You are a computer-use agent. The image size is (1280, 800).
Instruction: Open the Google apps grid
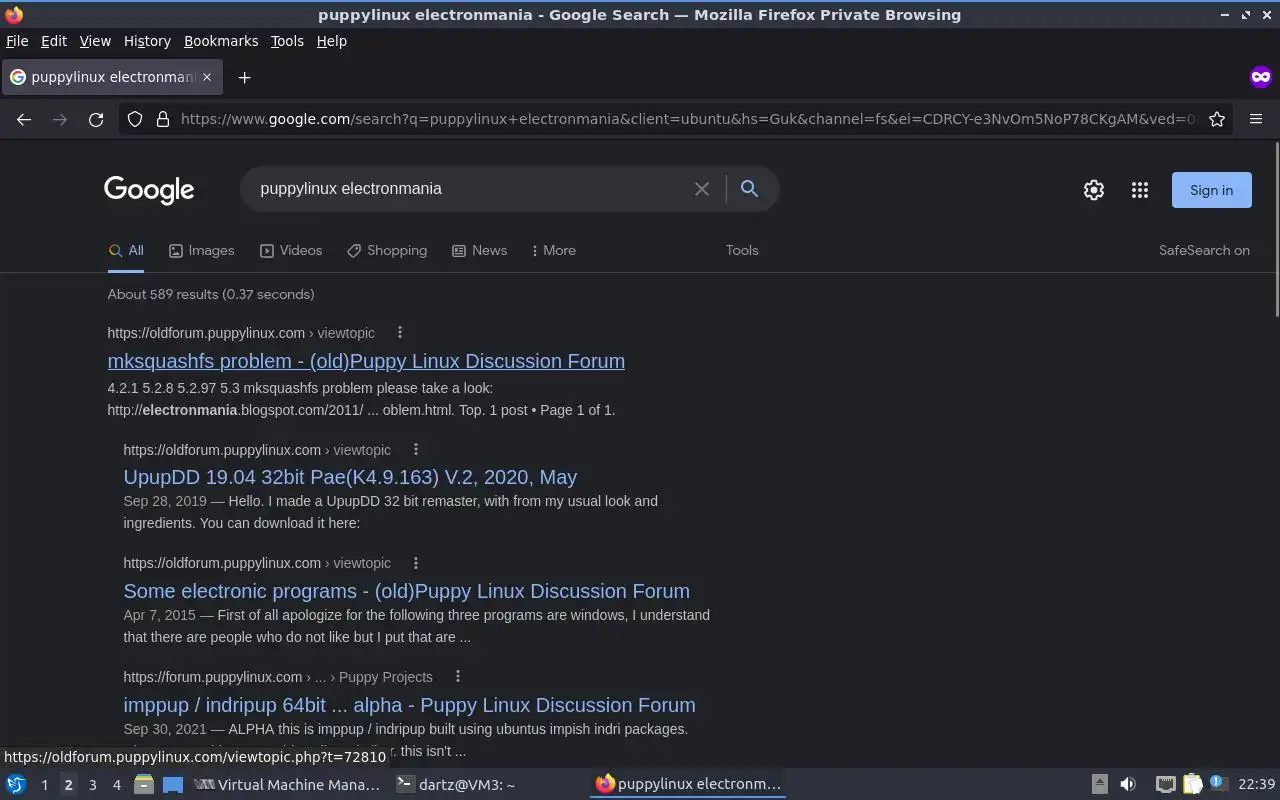[x=1140, y=190]
